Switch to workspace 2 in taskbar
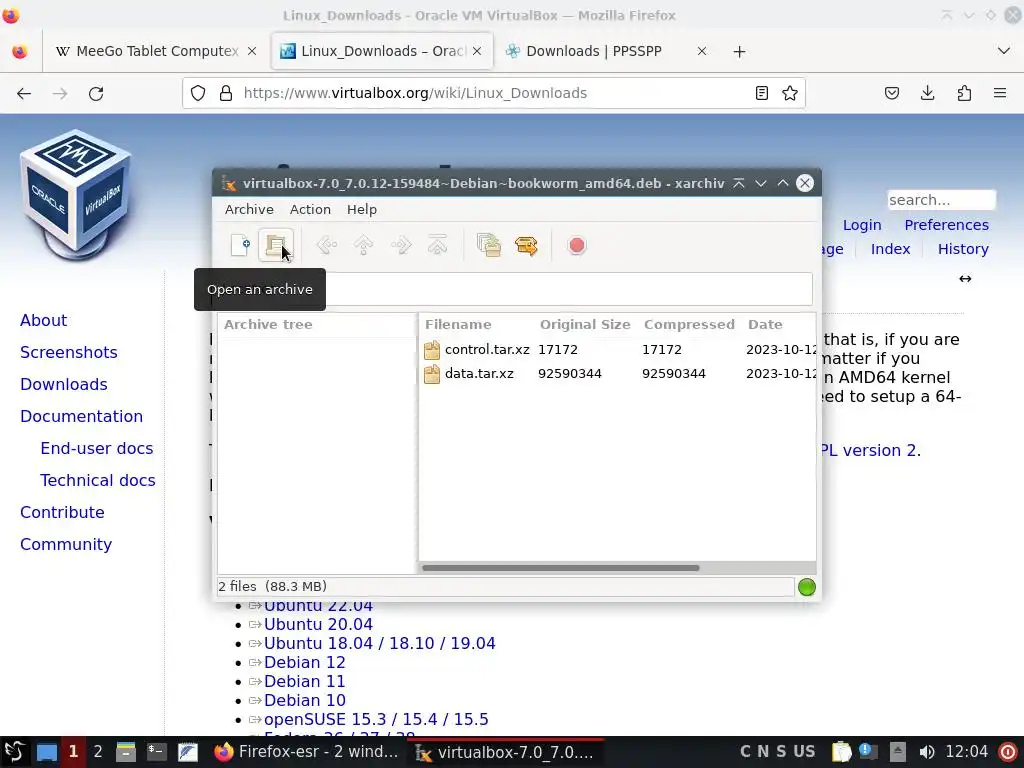The image size is (1024, 768). [x=98, y=752]
